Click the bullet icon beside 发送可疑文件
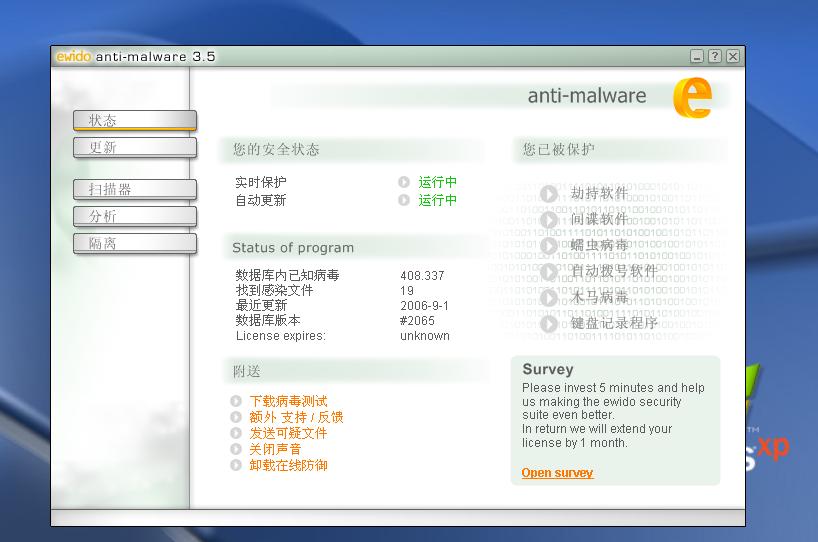 (x=236, y=433)
